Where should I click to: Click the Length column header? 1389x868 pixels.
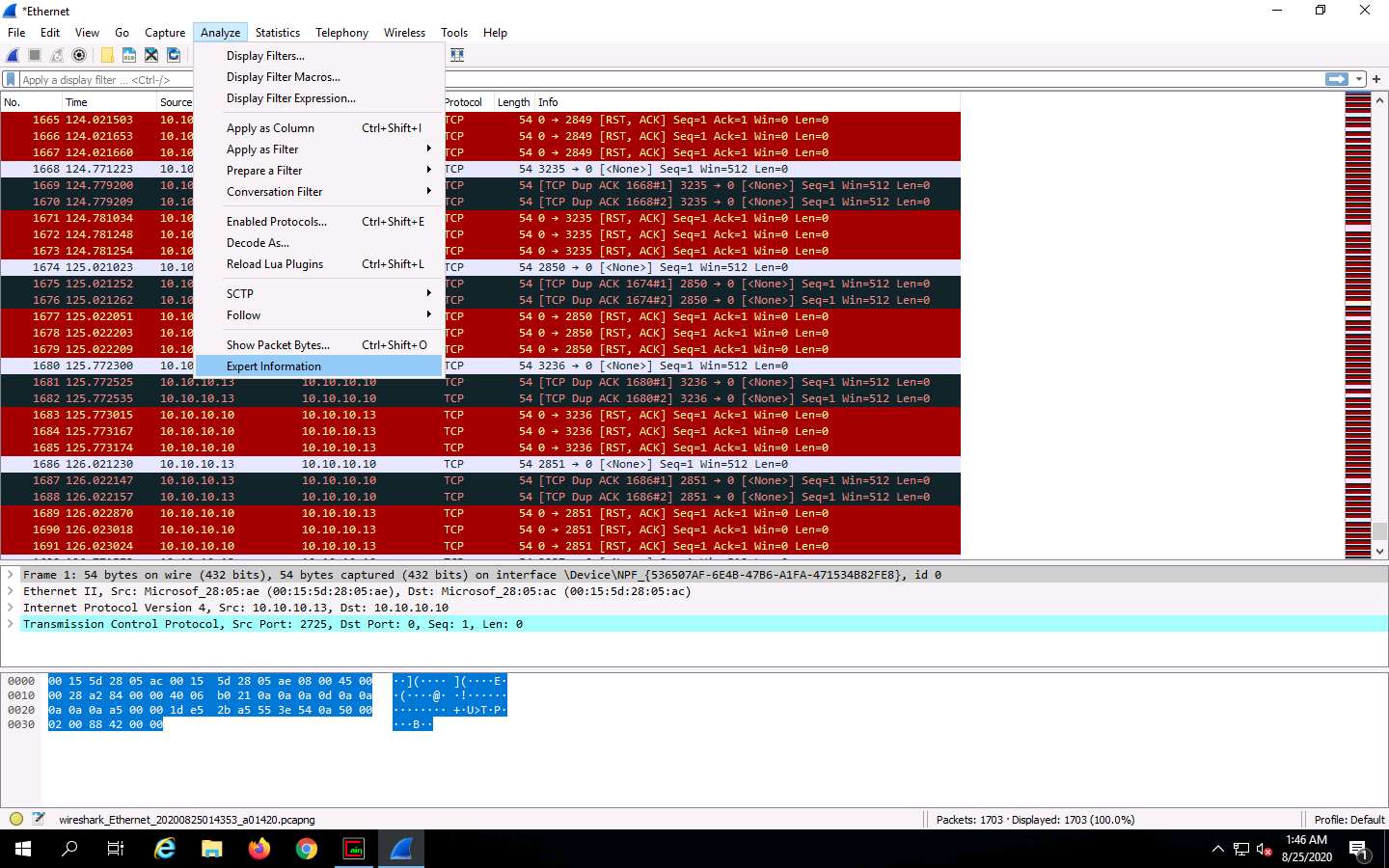coord(514,102)
